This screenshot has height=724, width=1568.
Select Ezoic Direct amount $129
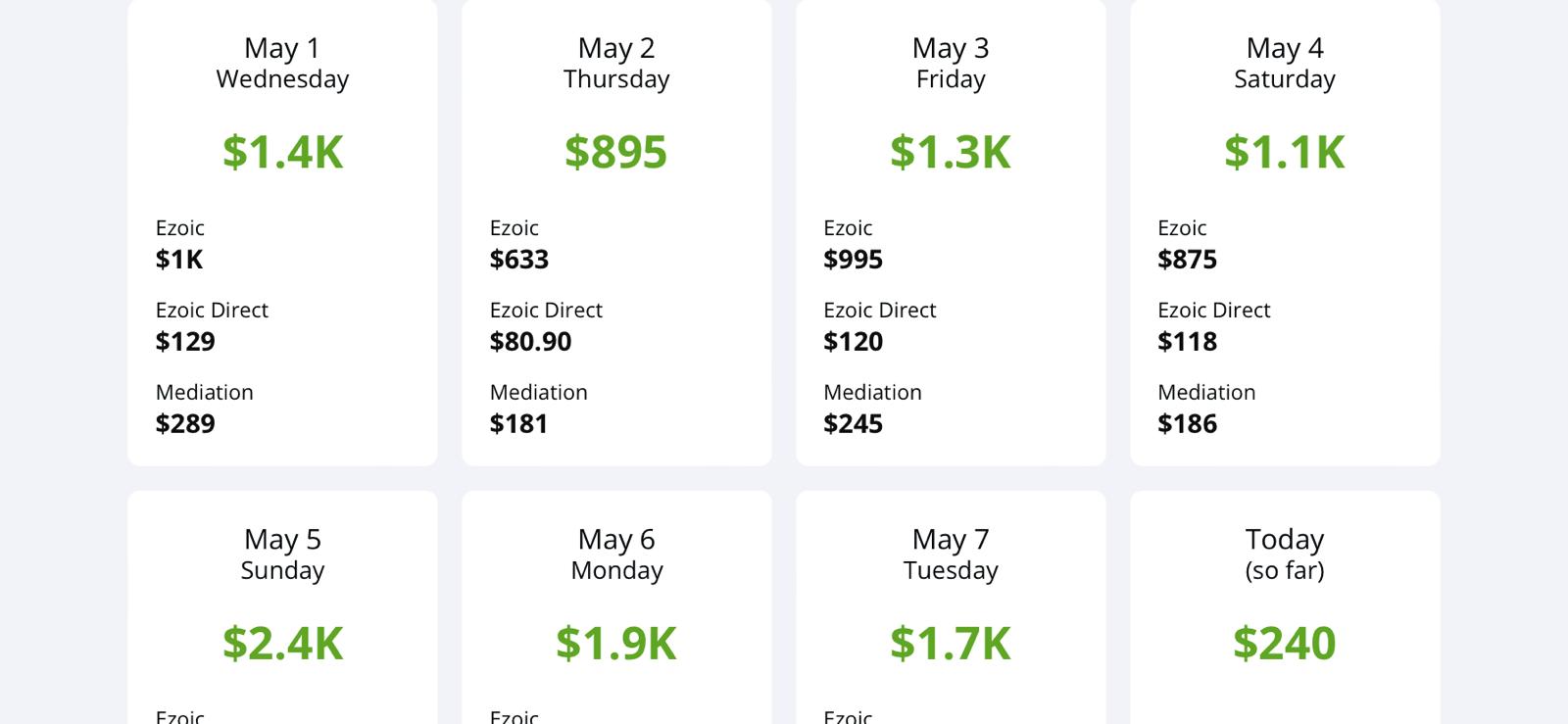(x=185, y=342)
